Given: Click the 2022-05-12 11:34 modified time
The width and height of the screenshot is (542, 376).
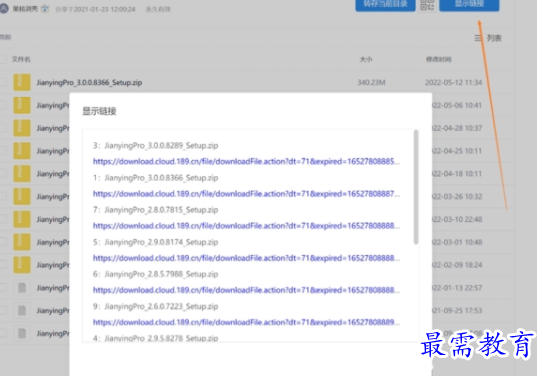Looking at the screenshot, I should [454, 83].
